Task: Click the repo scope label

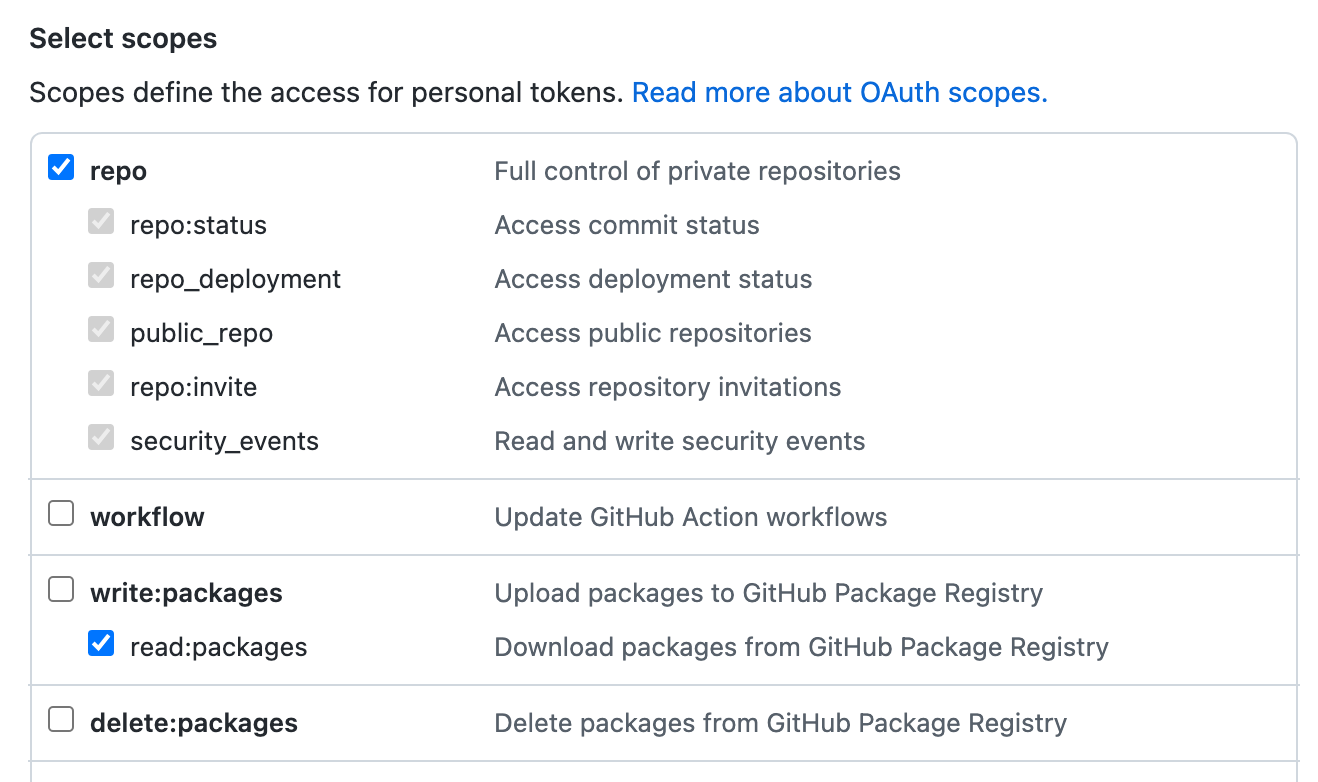Action: click(x=118, y=170)
